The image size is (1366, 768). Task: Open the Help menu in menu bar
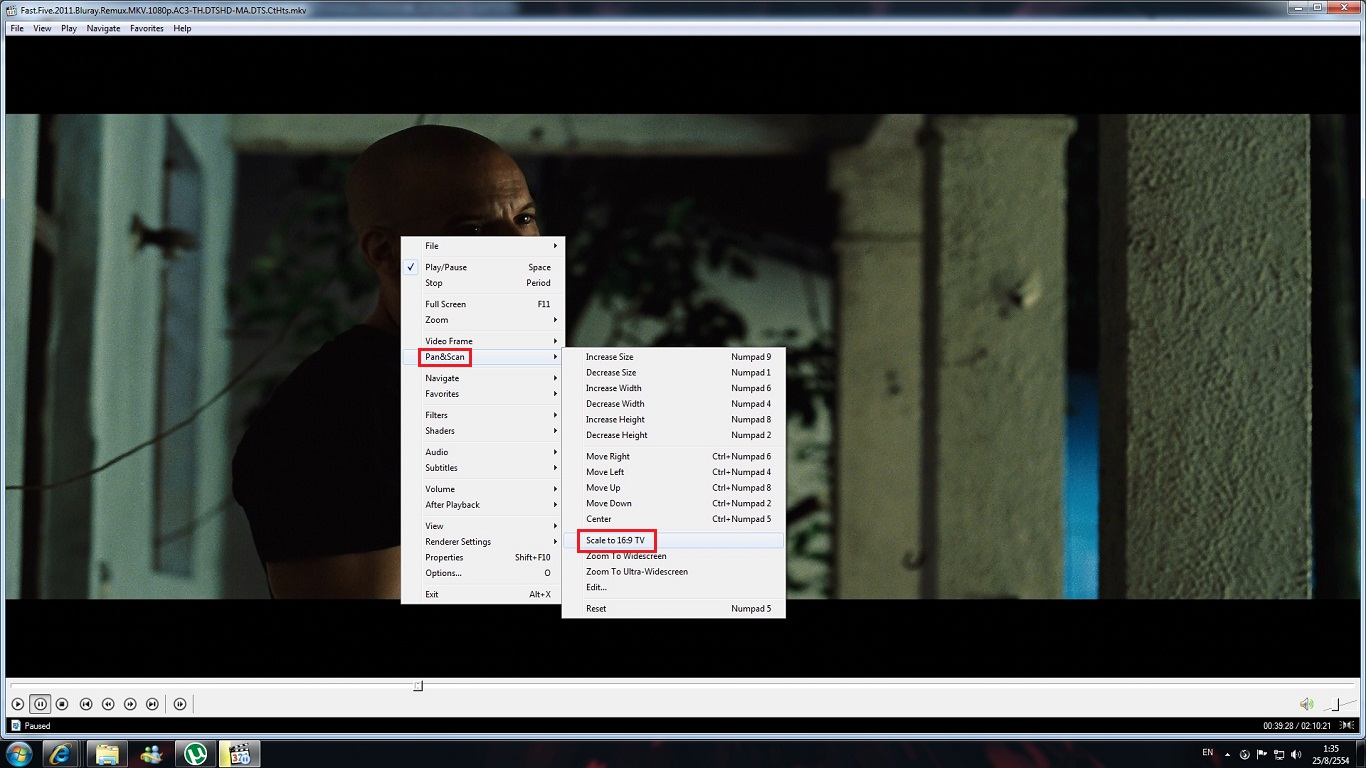click(182, 28)
